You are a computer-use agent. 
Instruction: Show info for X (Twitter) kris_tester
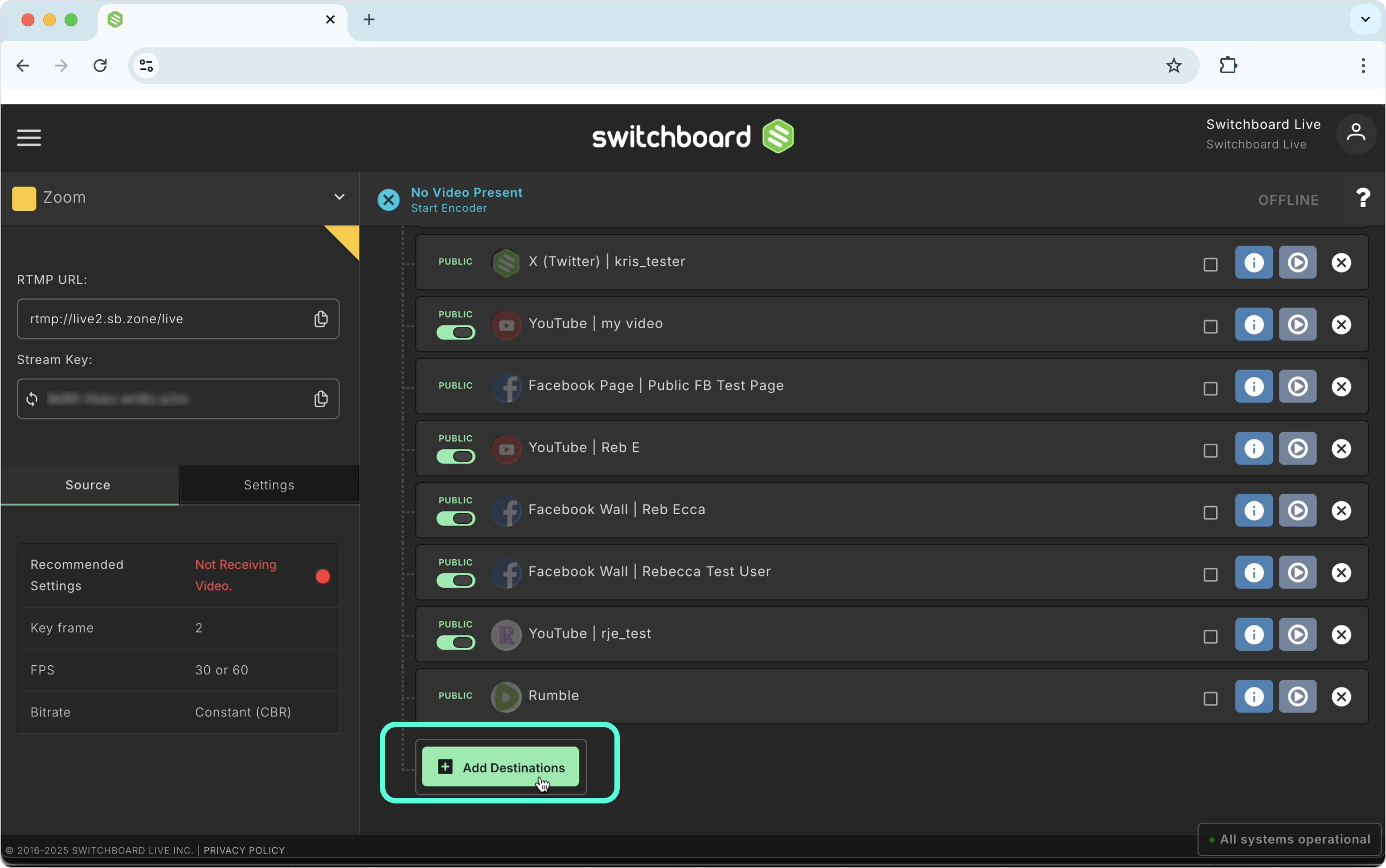(x=1253, y=262)
